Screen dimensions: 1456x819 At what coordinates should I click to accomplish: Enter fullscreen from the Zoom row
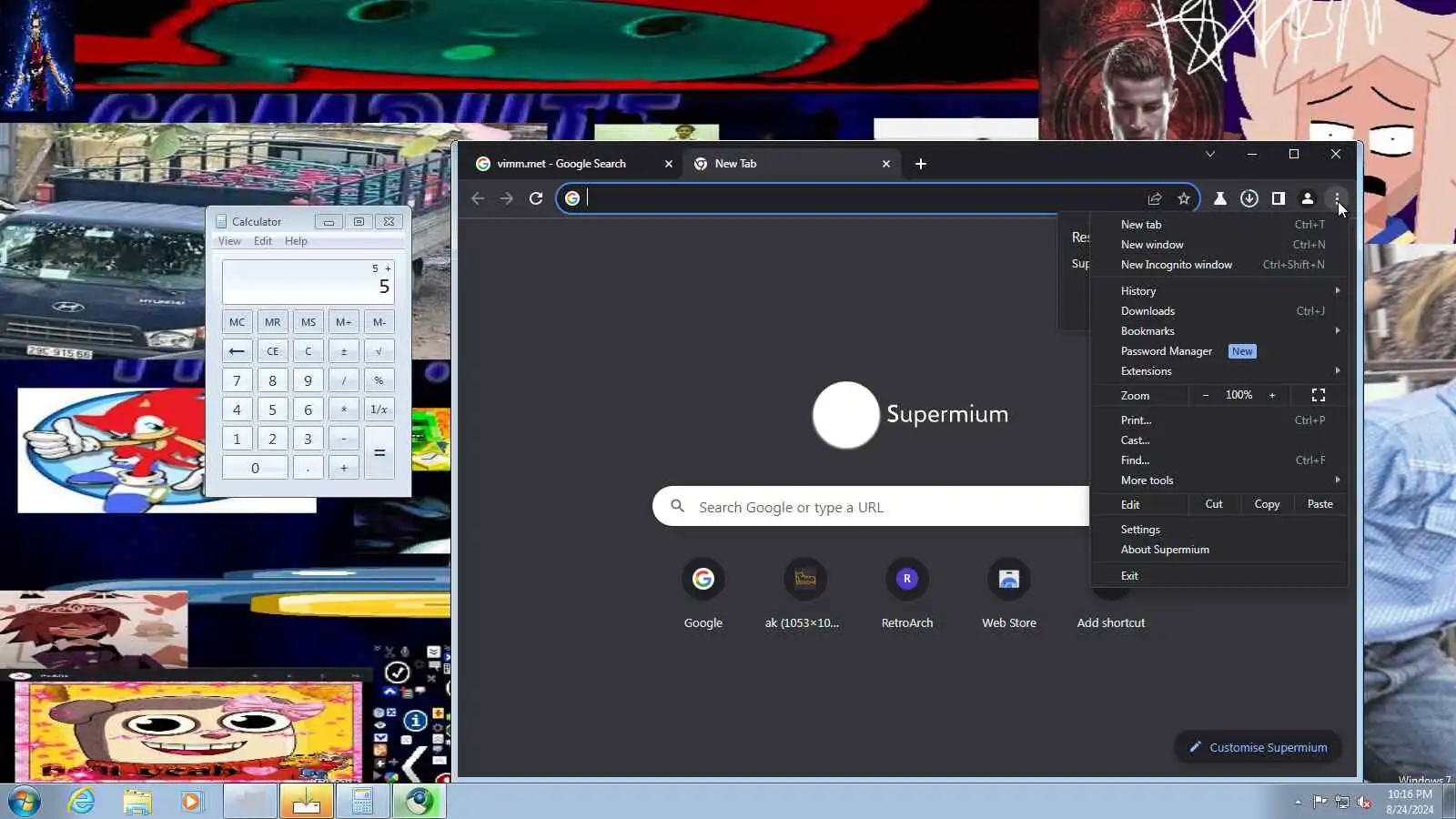click(x=1319, y=395)
